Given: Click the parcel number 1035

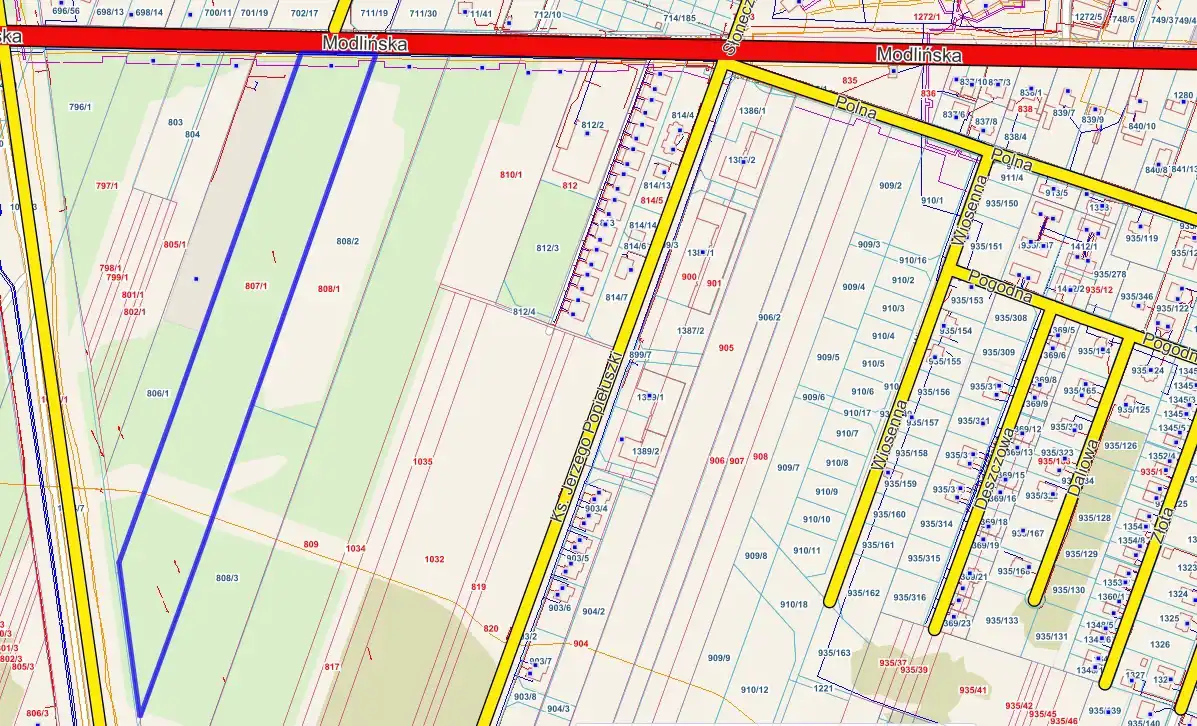Looking at the screenshot, I should [x=423, y=461].
